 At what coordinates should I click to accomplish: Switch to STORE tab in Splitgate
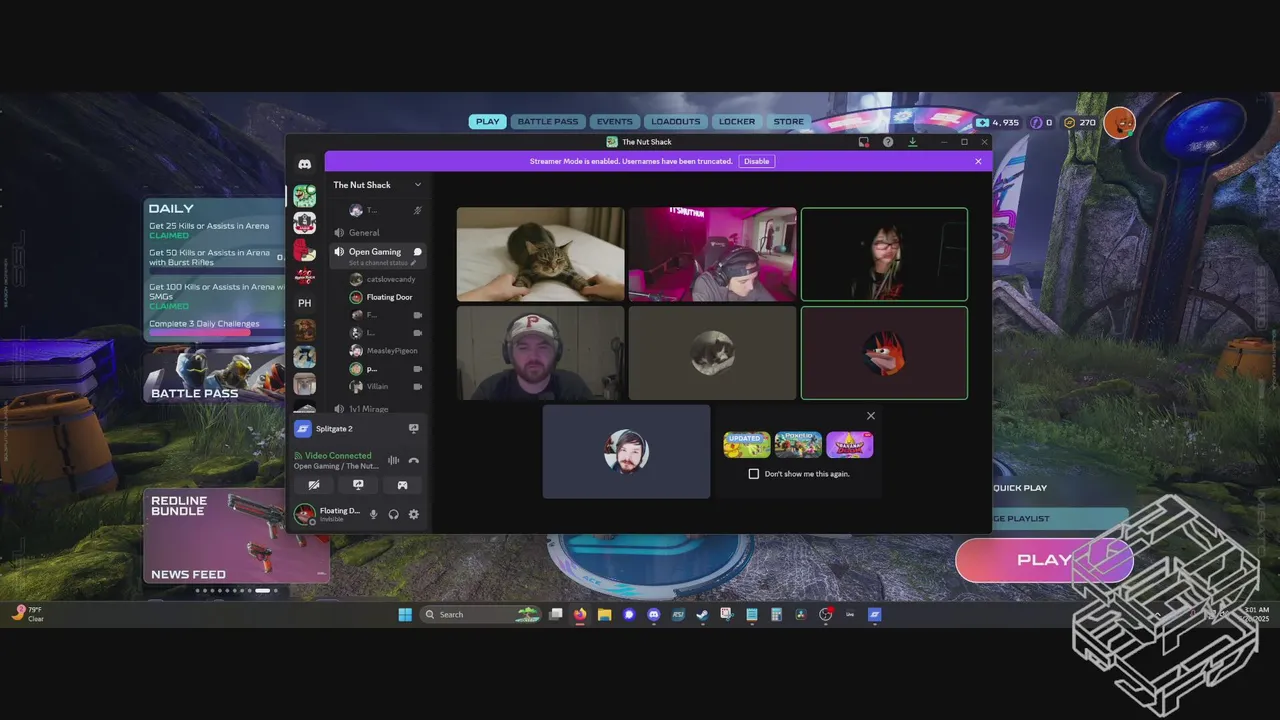point(789,122)
